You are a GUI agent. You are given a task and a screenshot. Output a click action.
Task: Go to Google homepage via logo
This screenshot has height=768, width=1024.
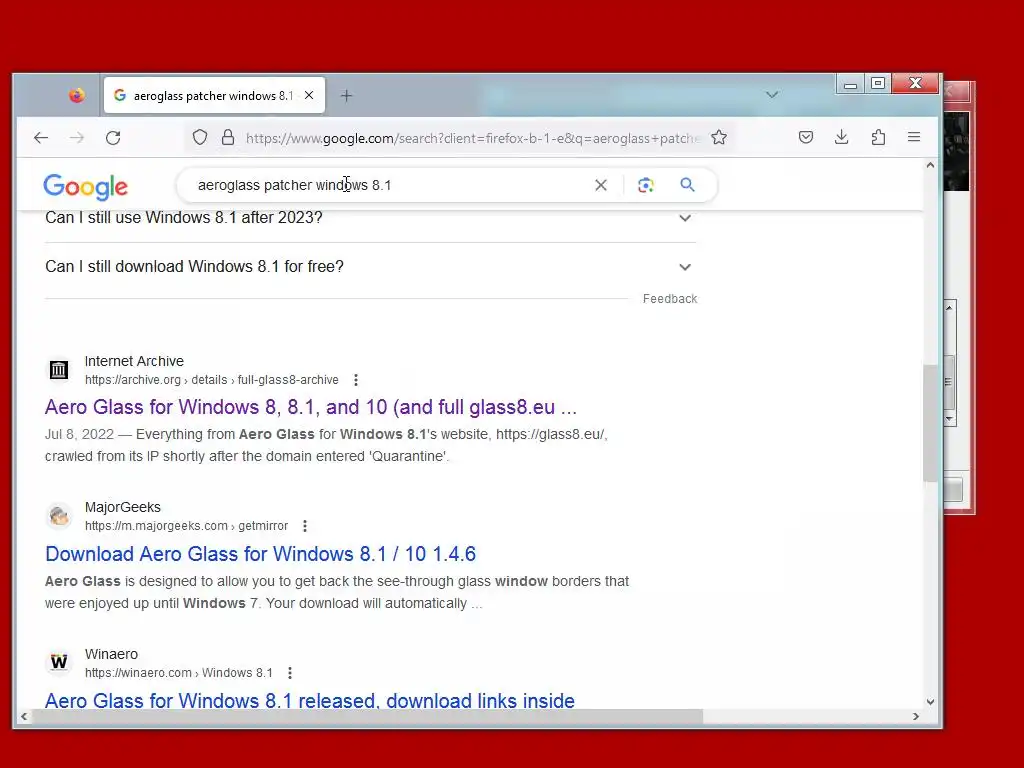point(86,187)
